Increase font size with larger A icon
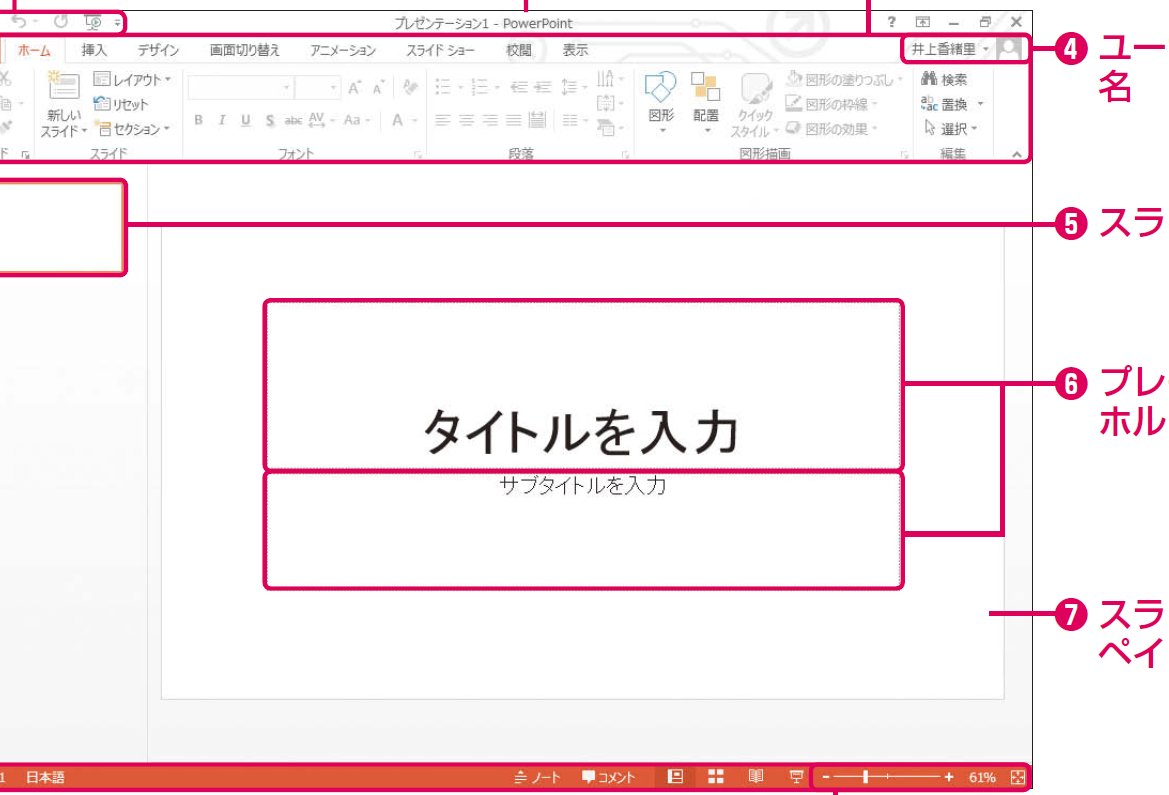The image size is (1169, 795). pos(355,87)
